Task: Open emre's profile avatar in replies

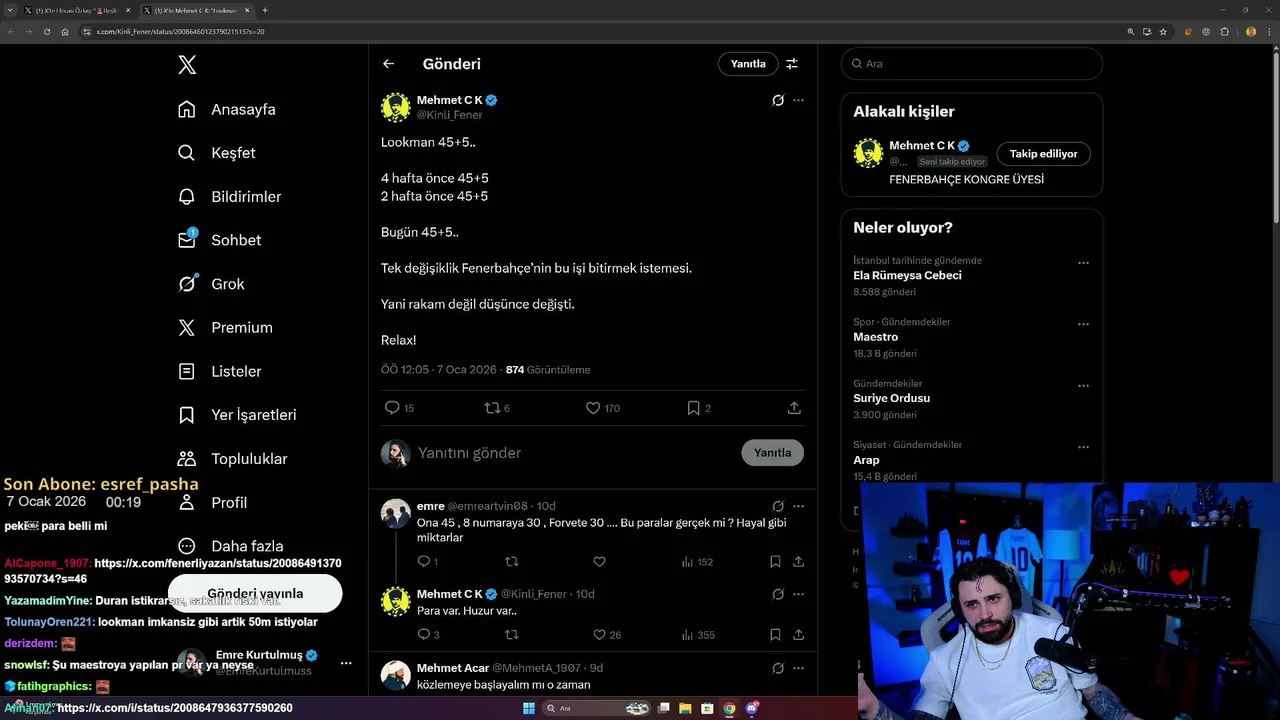Action: [396, 513]
